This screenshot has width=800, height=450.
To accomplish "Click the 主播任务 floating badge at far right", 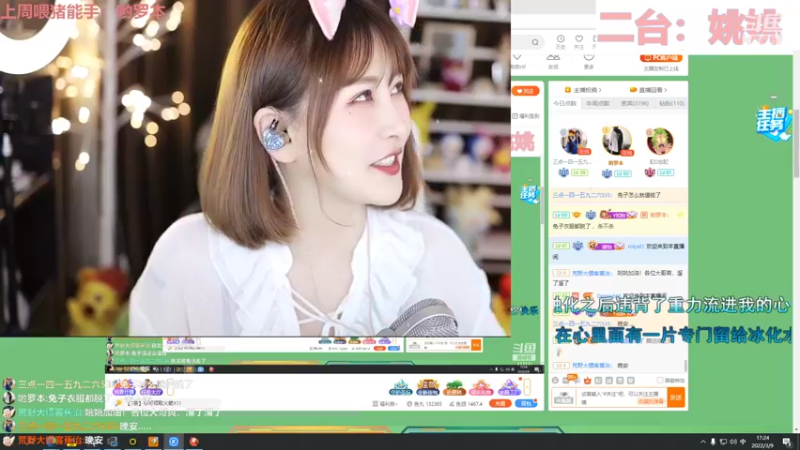I will [x=773, y=123].
